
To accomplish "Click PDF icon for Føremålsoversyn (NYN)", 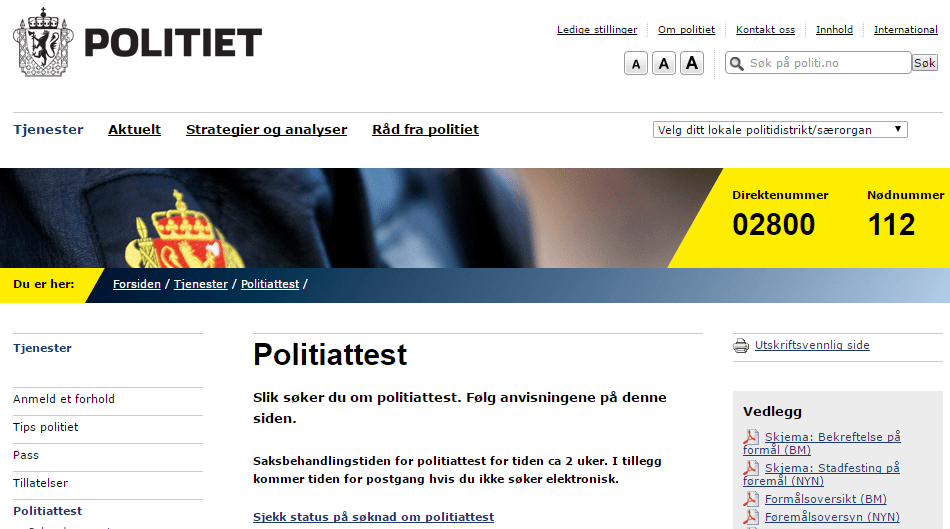I will 751,516.
